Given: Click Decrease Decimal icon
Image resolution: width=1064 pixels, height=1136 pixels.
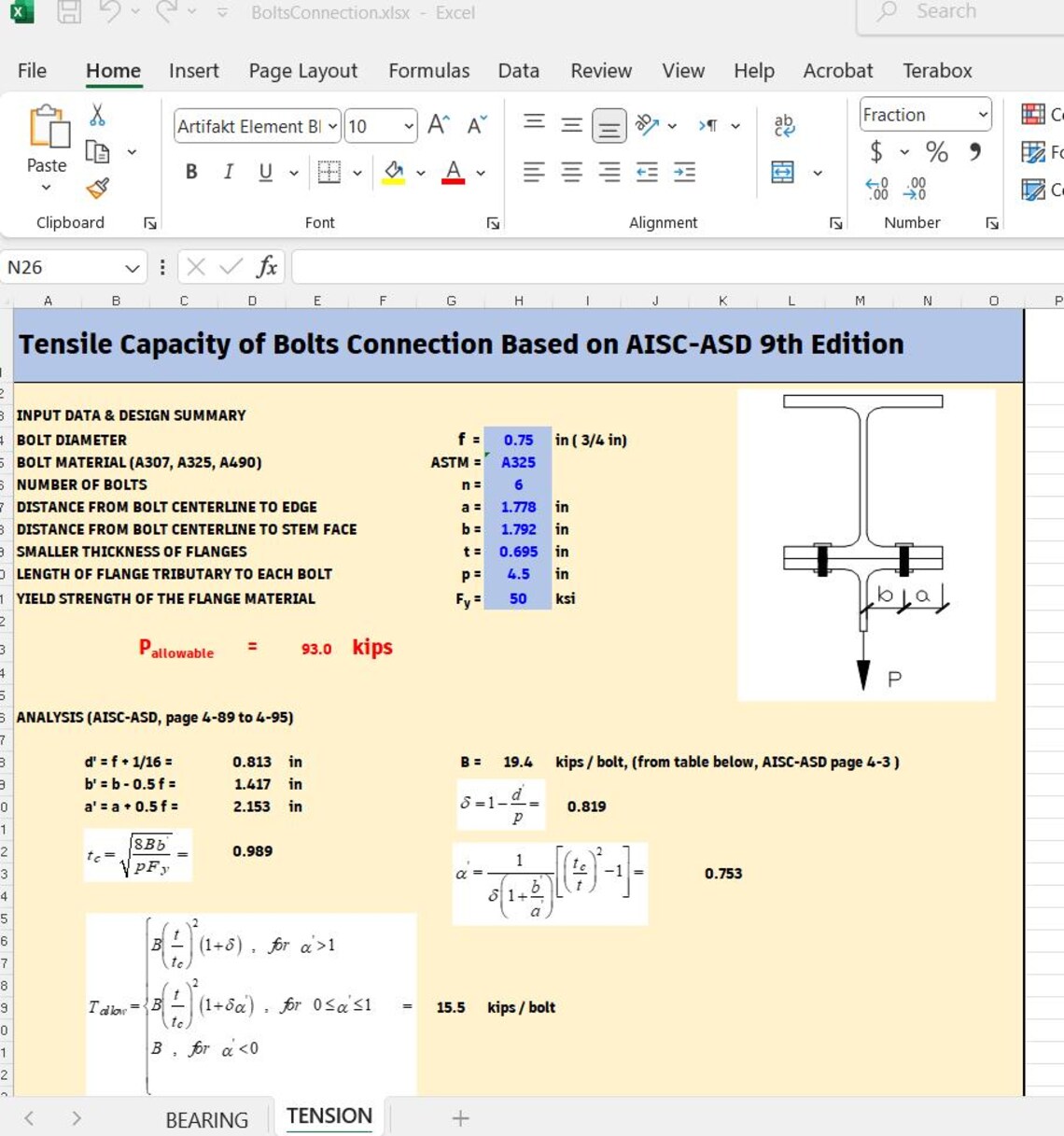Looking at the screenshot, I should coord(915,189).
